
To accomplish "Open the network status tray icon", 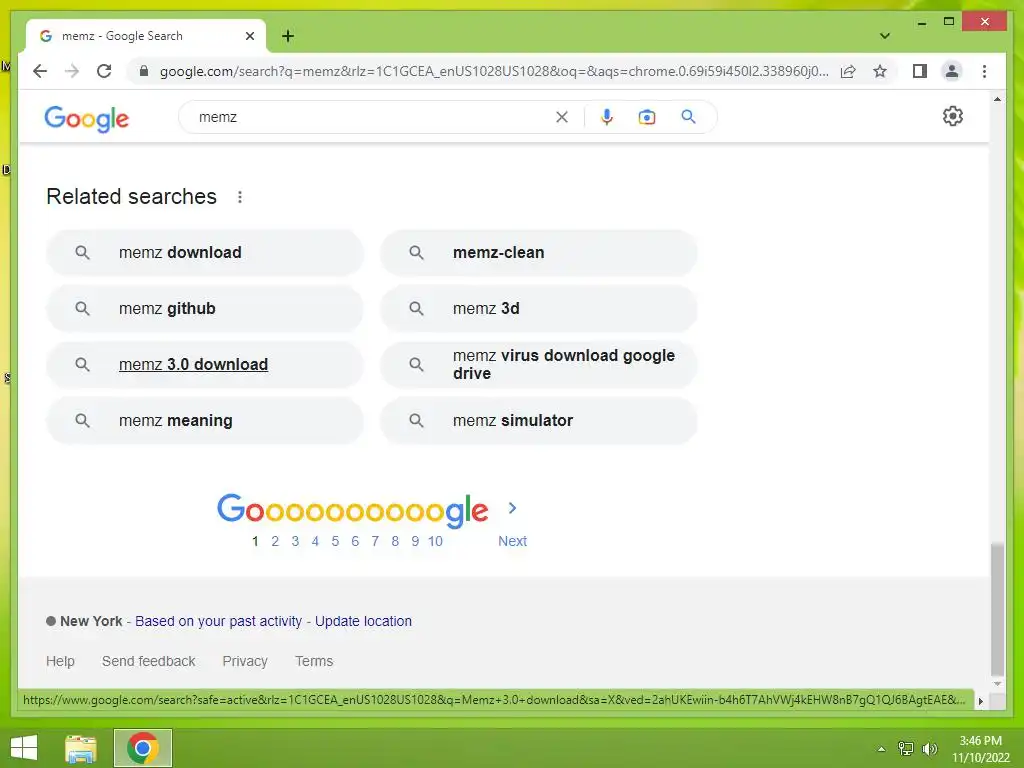I will coord(905,748).
